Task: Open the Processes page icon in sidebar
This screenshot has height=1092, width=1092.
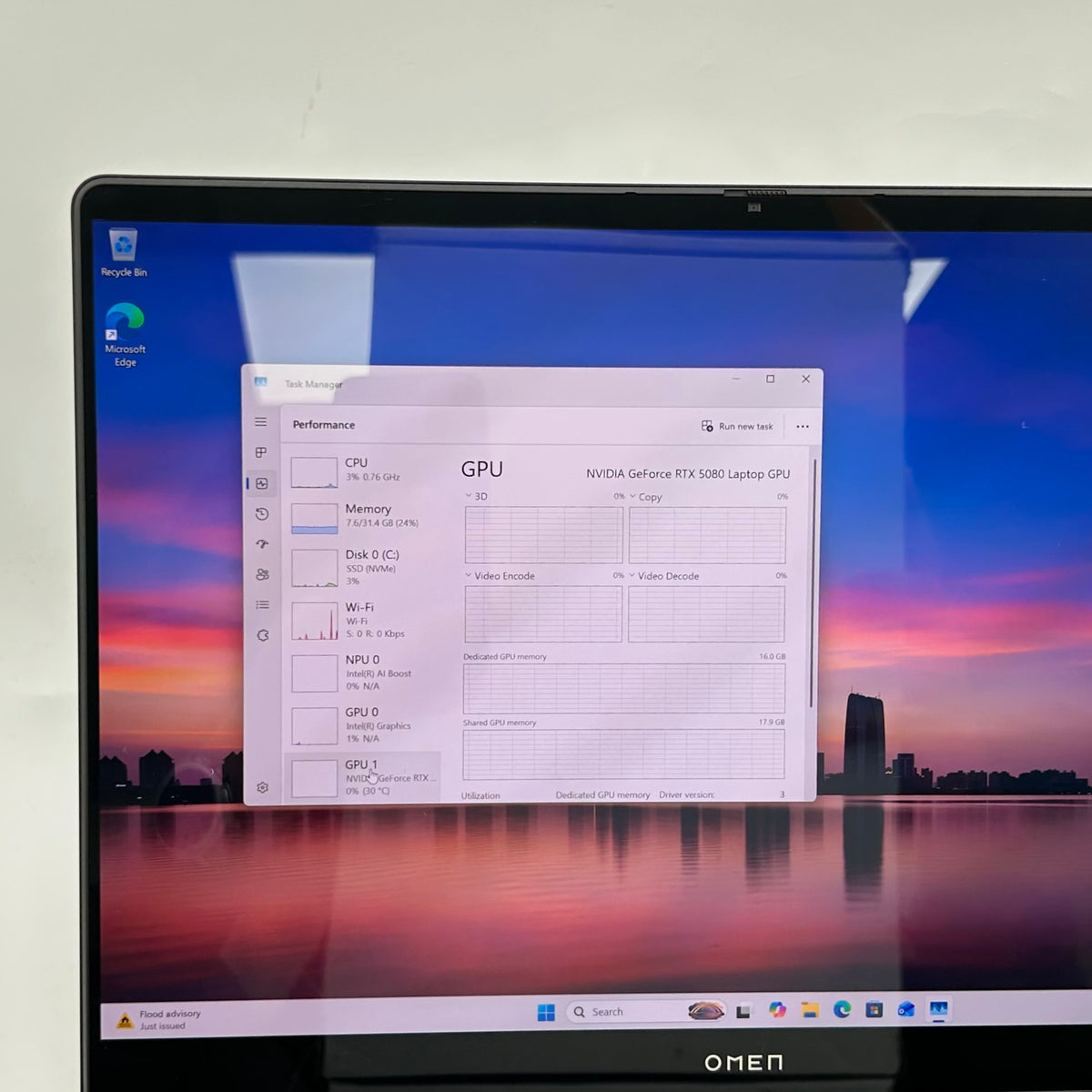Action: 261,452
